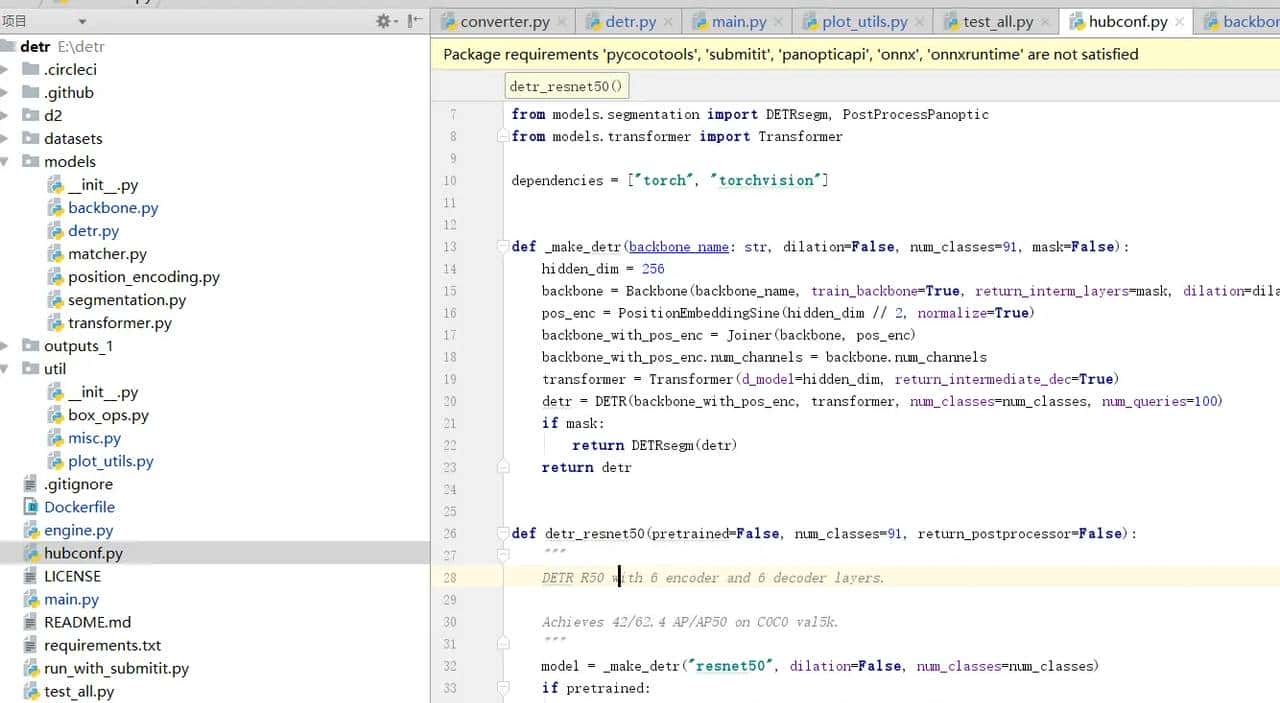Image resolution: width=1280 pixels, height=703 pixels.
Task: Collapse the models folder
Action: (6, 162)
